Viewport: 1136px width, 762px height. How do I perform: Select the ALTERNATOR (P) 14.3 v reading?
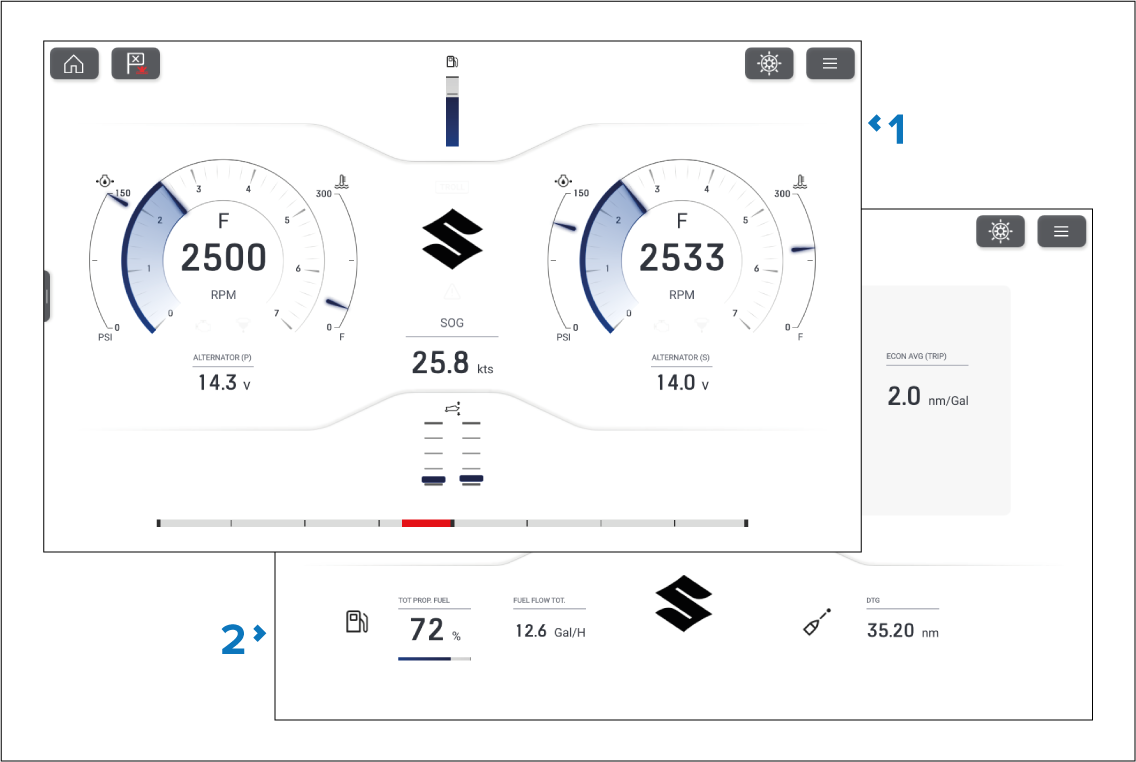tap(223, 382)
